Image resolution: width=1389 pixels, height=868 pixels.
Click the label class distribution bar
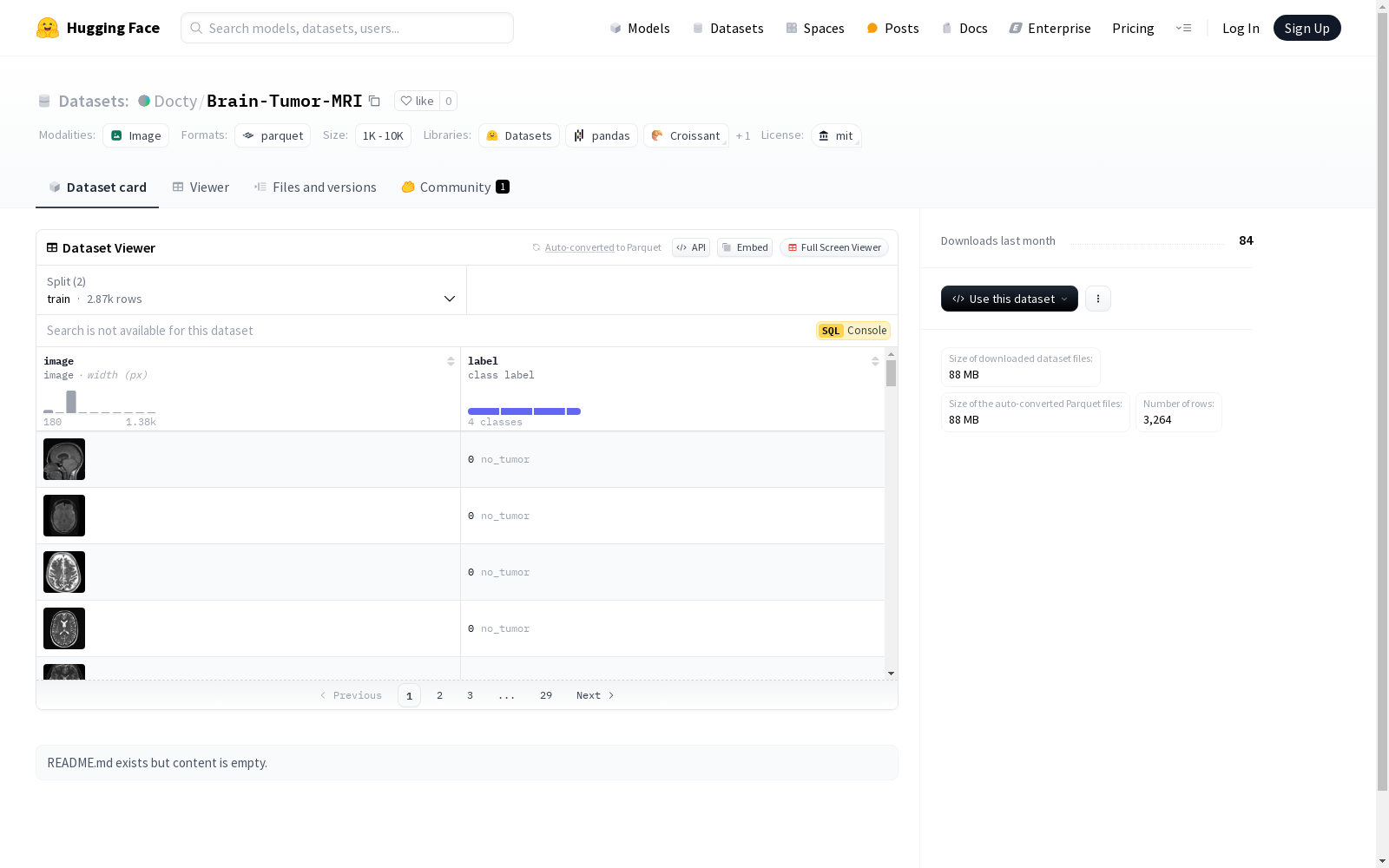point(523,411)
